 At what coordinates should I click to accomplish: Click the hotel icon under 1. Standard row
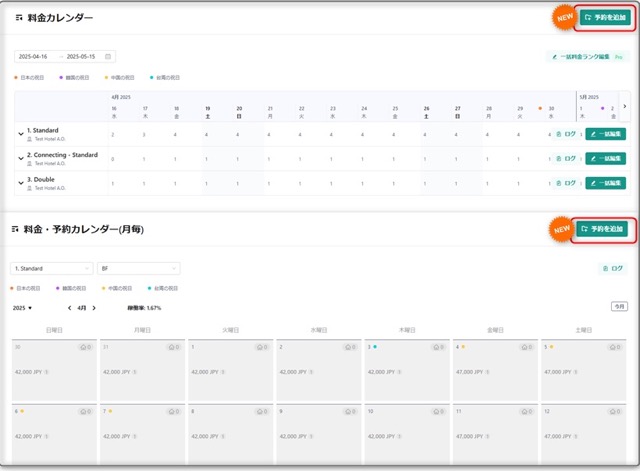tap(29, 139)
